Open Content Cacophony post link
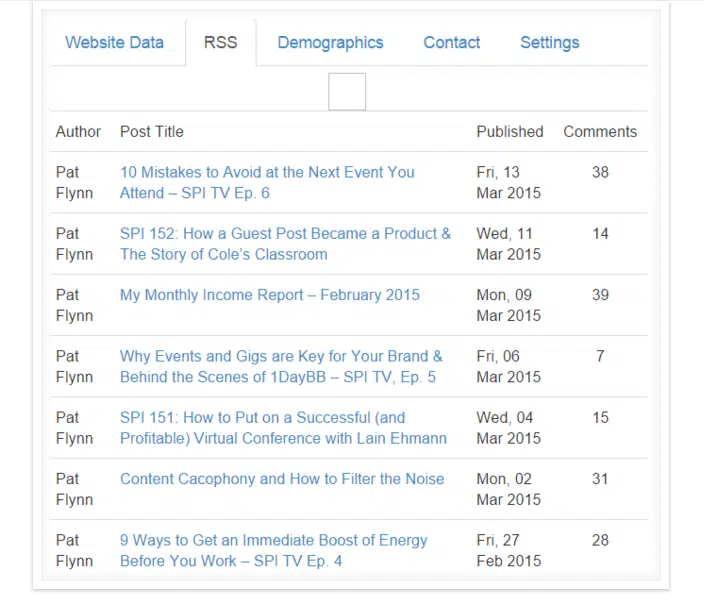This screenshot has width=704, height=613. coord(282,479)
